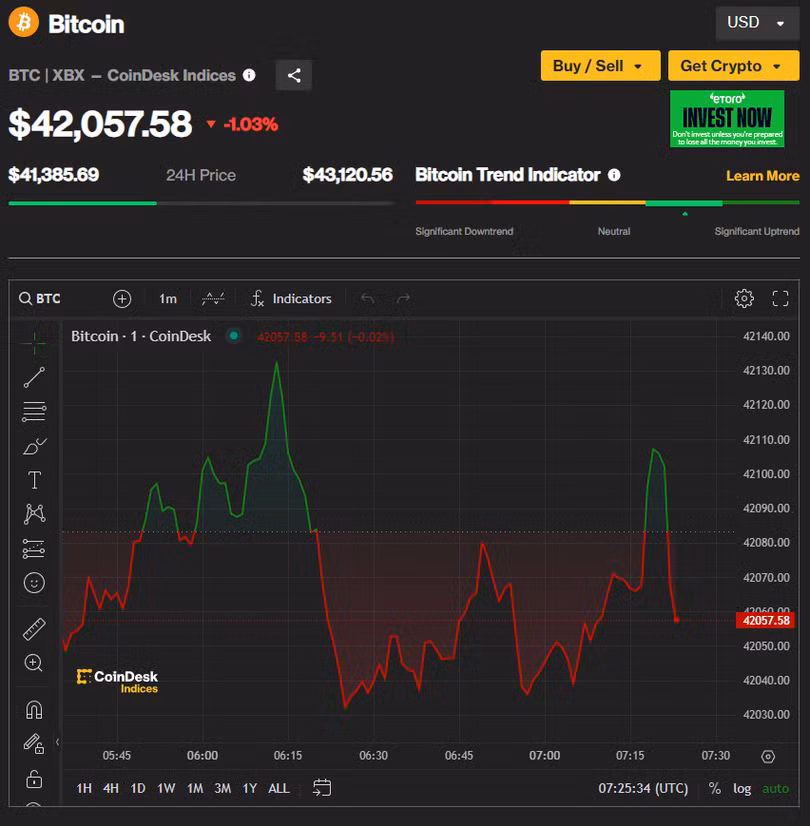
Task: Click the BTC symbol search field
Action: pos(47,298)
